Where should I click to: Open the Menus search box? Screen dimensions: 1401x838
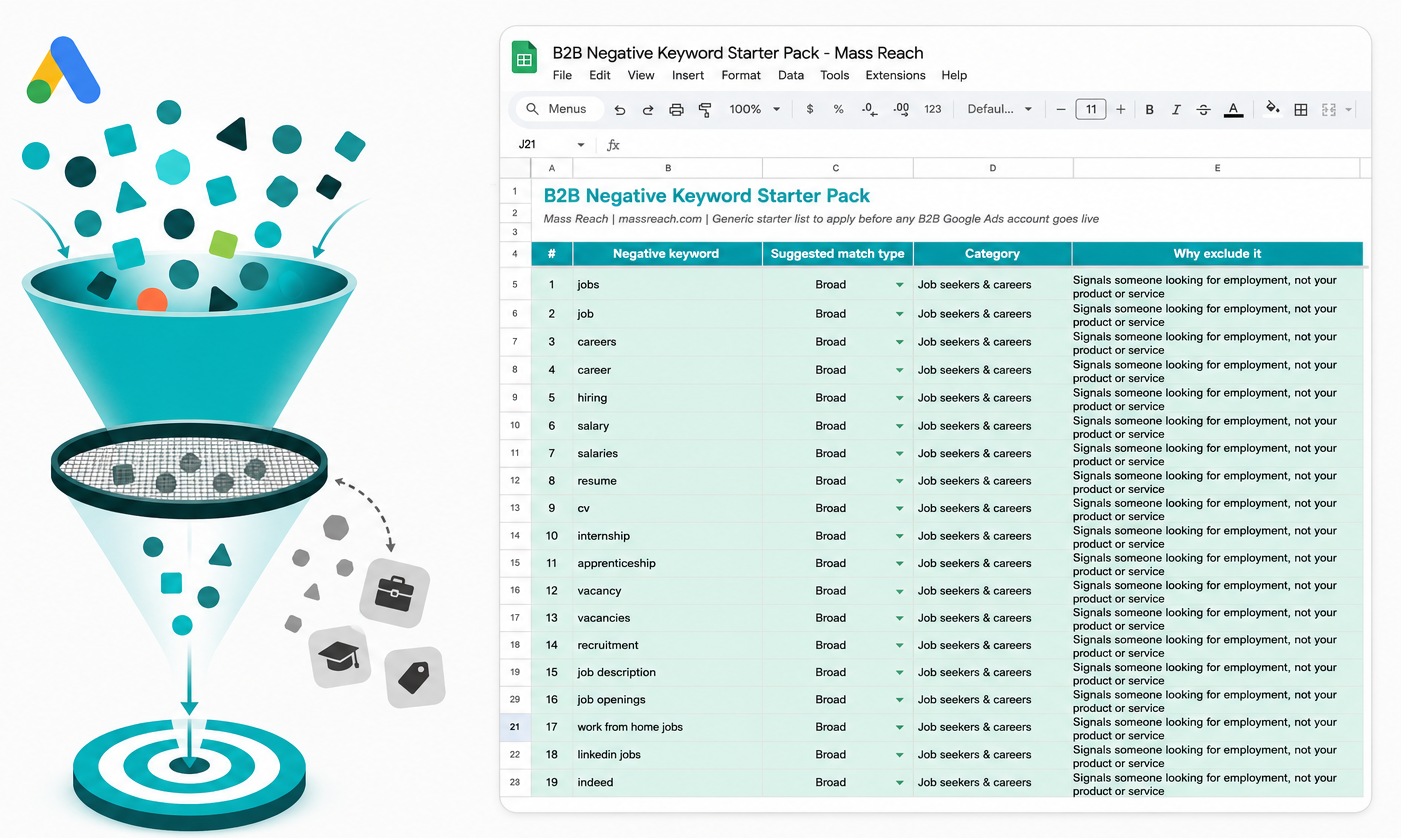[559, 109]
